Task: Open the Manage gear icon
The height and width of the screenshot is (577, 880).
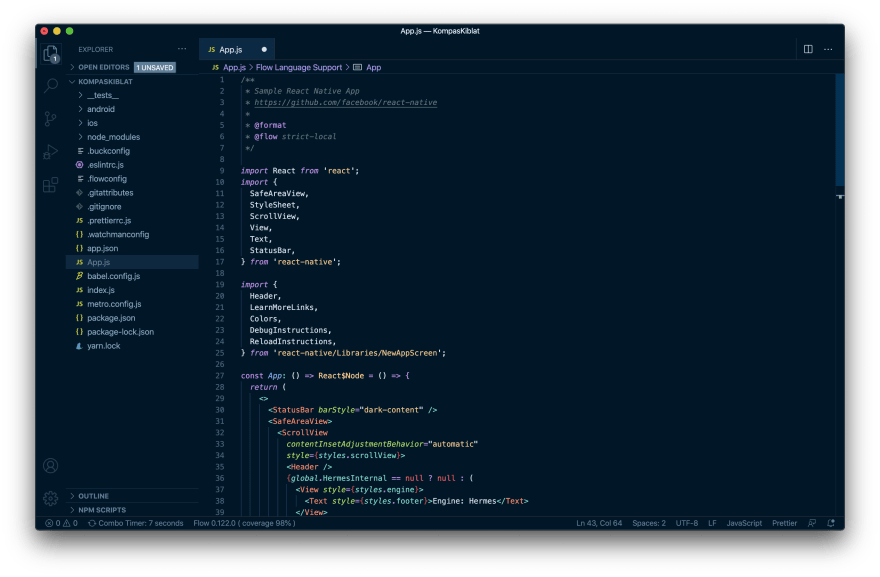Action: 51,498
